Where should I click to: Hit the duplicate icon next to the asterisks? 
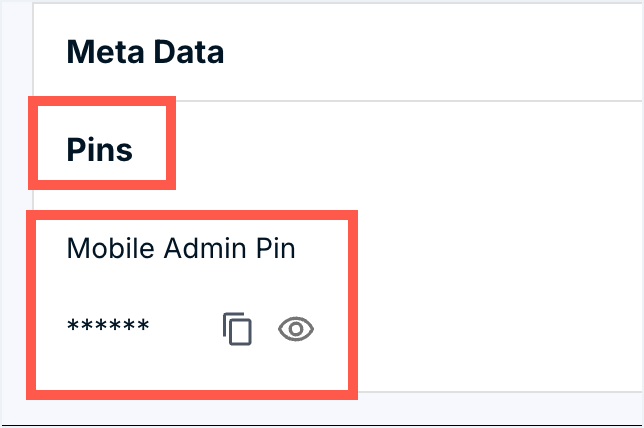(237, 329)
